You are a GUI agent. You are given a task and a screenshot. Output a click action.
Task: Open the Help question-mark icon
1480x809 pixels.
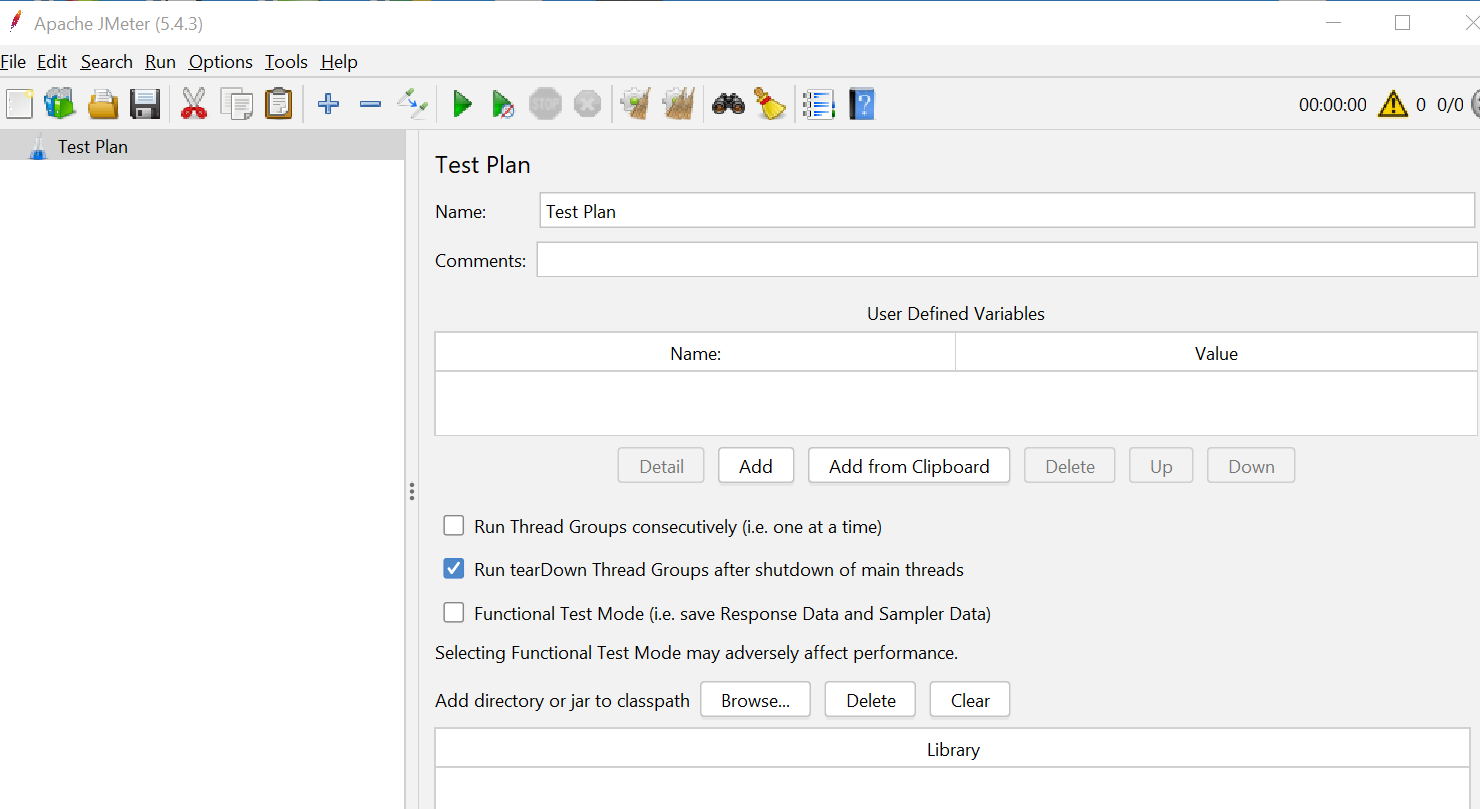pyautogui.click(x=862, y=104)
